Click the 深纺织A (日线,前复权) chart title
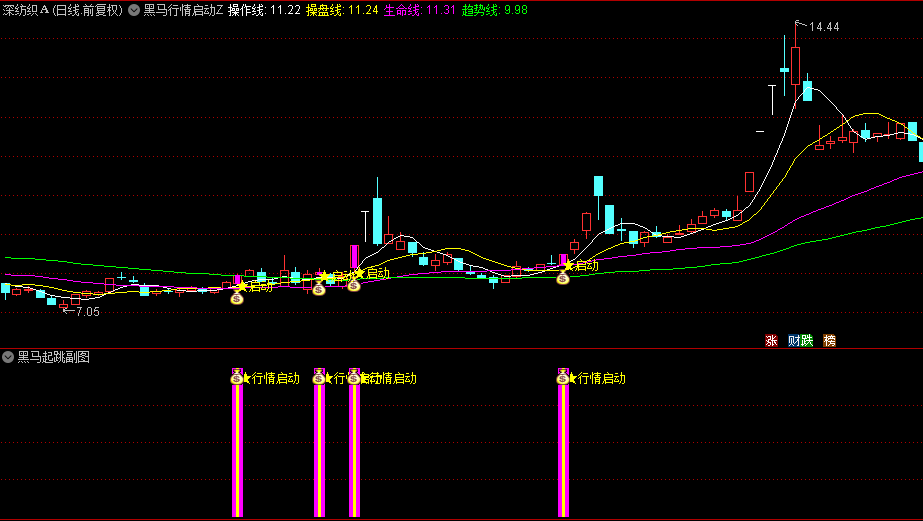Screen dimensions: 923x521 click(x=62, y=10)
